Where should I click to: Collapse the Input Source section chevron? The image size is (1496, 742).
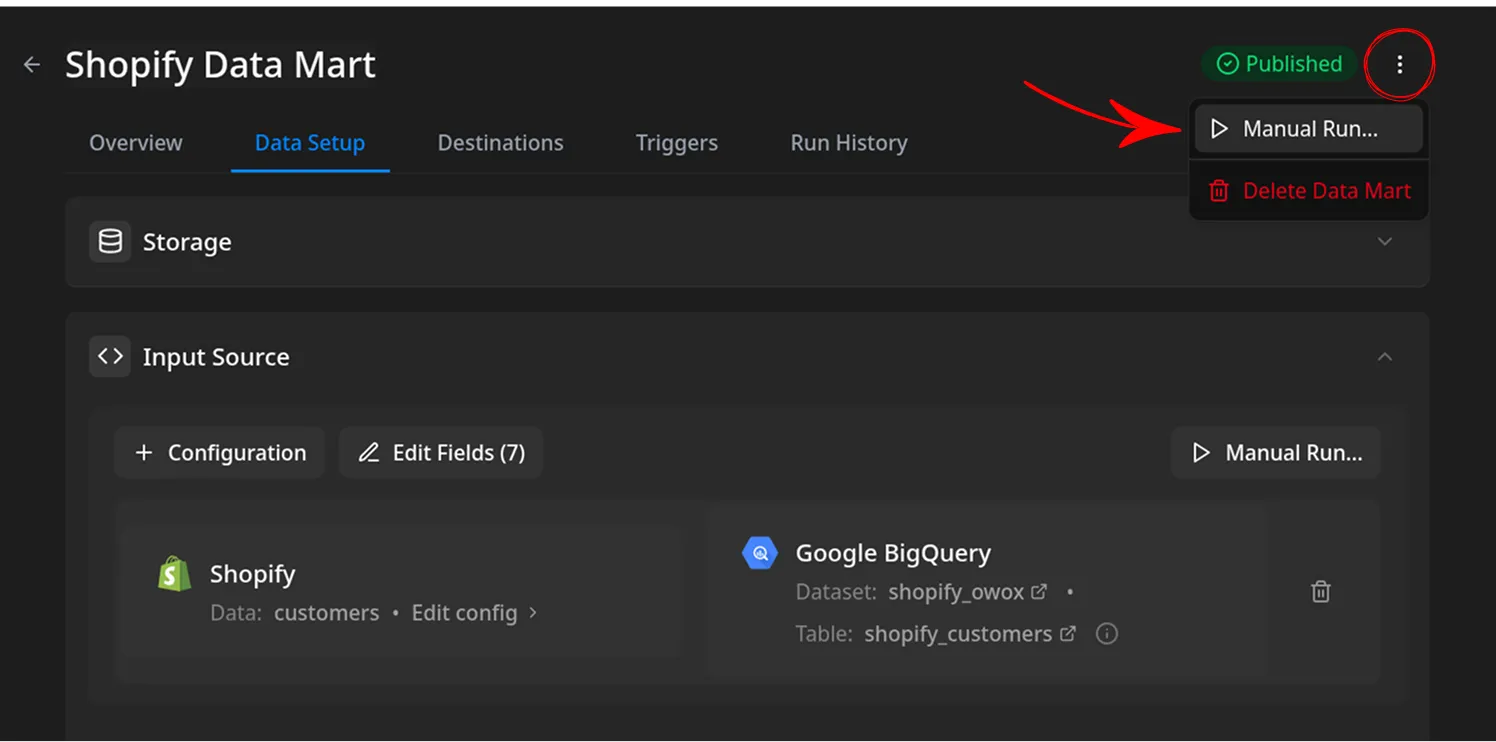coord(1385,356)
